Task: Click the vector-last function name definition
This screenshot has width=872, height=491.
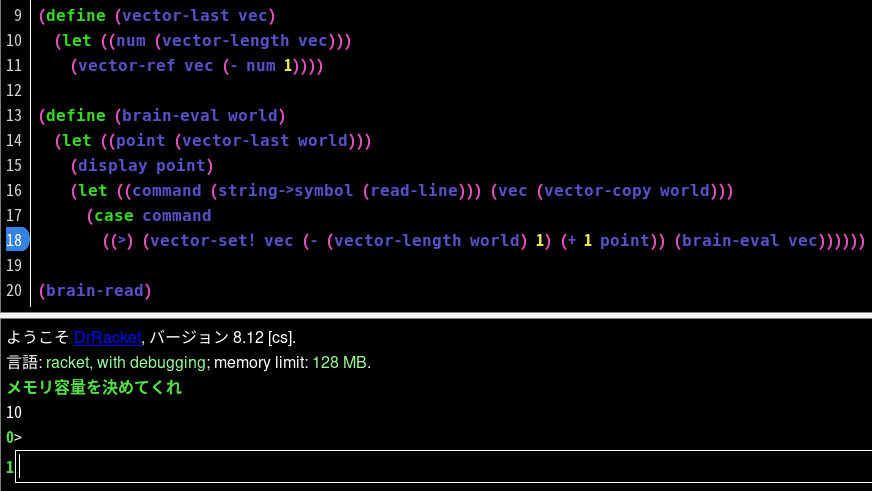Action: pyautogui.click(x=175, y=16)
